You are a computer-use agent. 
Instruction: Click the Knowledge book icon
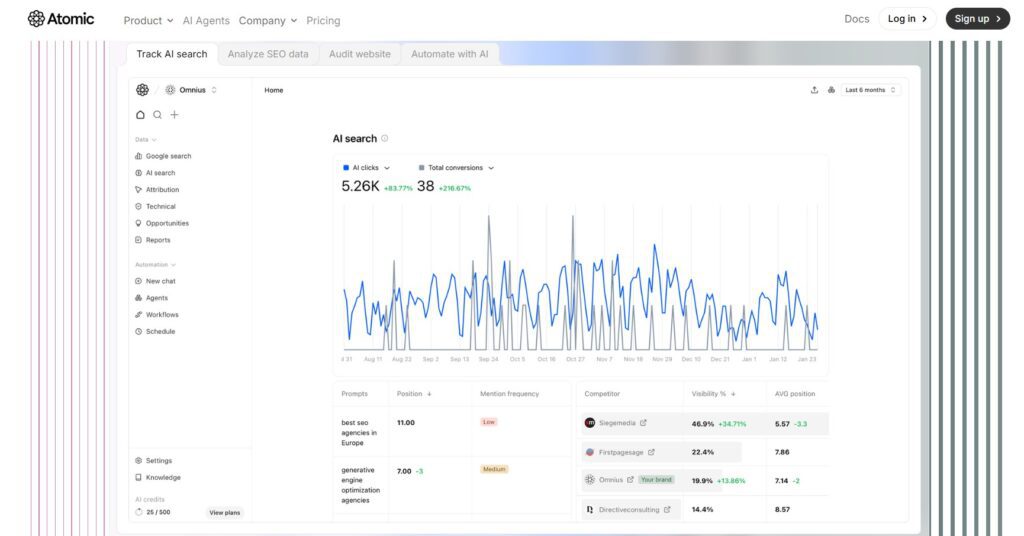click(138, 478)
